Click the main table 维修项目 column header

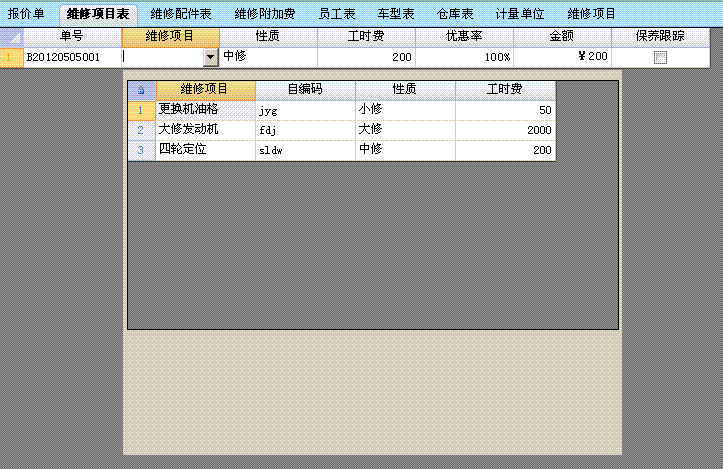click(x=171, y=37)
